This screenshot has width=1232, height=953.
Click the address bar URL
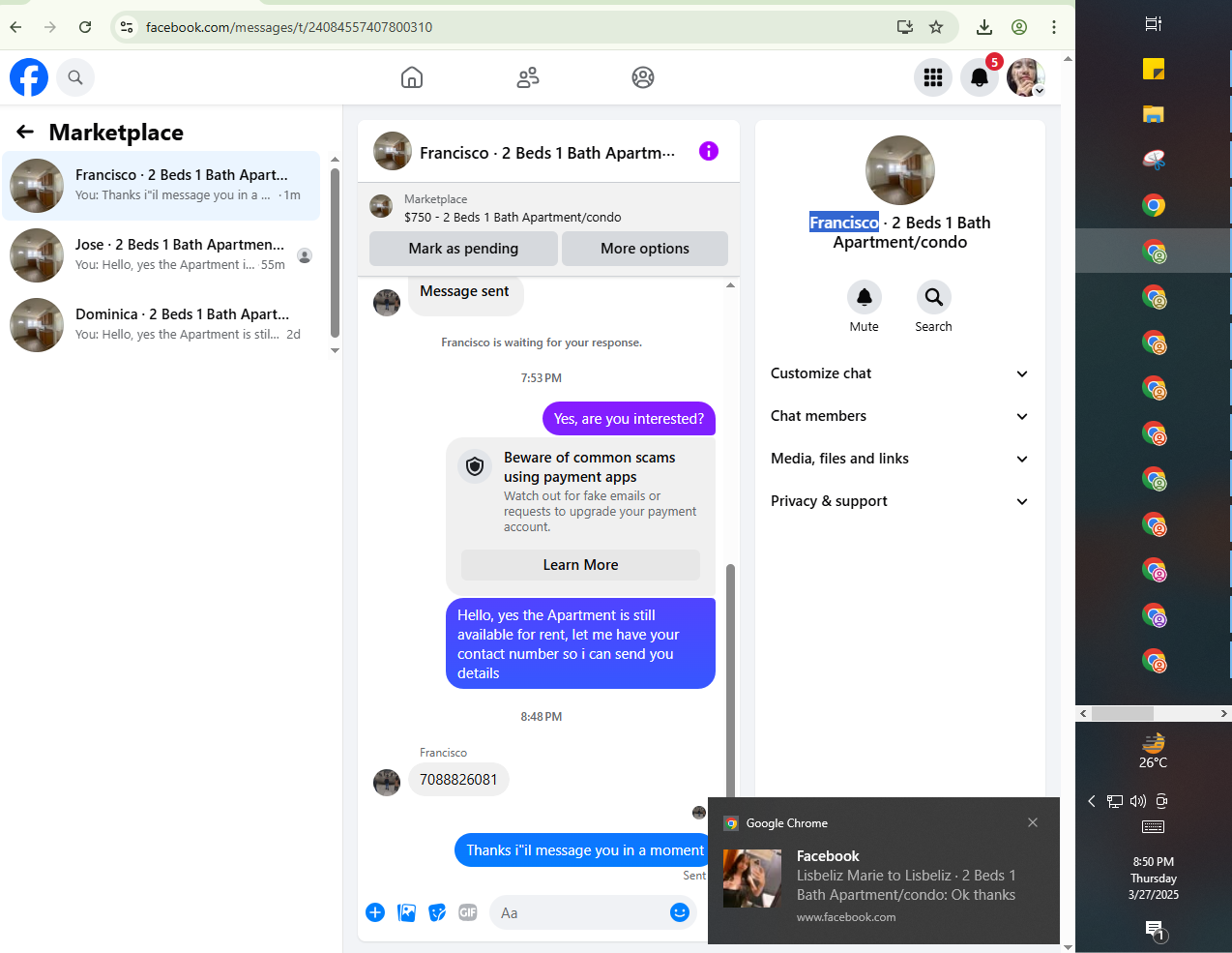click(289, 27)
